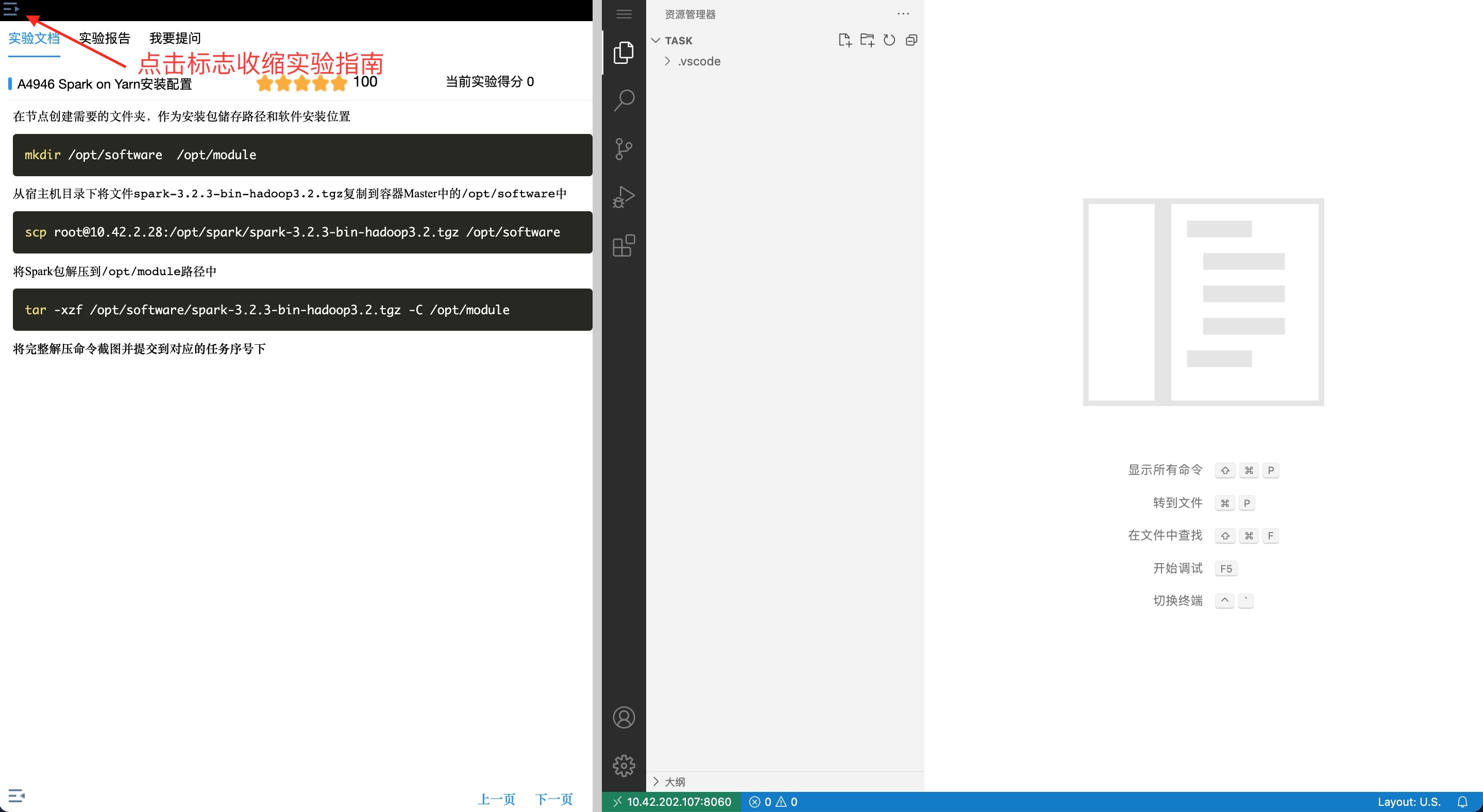Open the Source Control view
The width and height of the screenshot is (1483, 812).
click(x=623, y=149)
